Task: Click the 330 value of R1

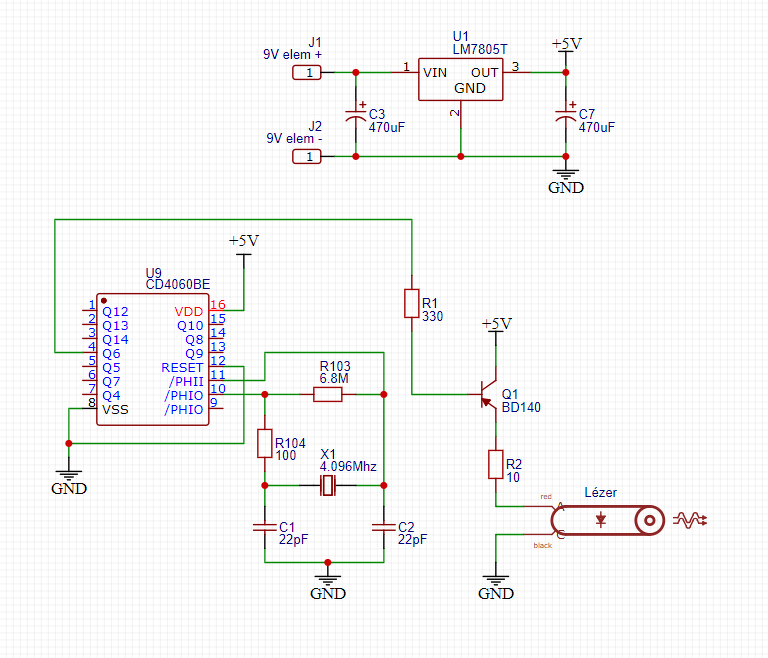Action: point(432,317)
